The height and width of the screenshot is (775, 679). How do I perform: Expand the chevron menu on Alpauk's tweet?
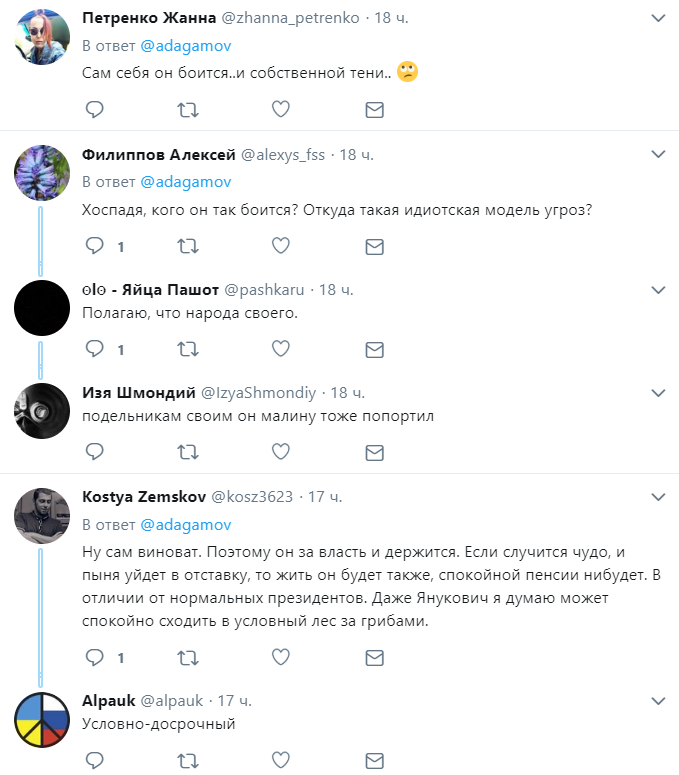pyautogui.click(x=658, y=701)
